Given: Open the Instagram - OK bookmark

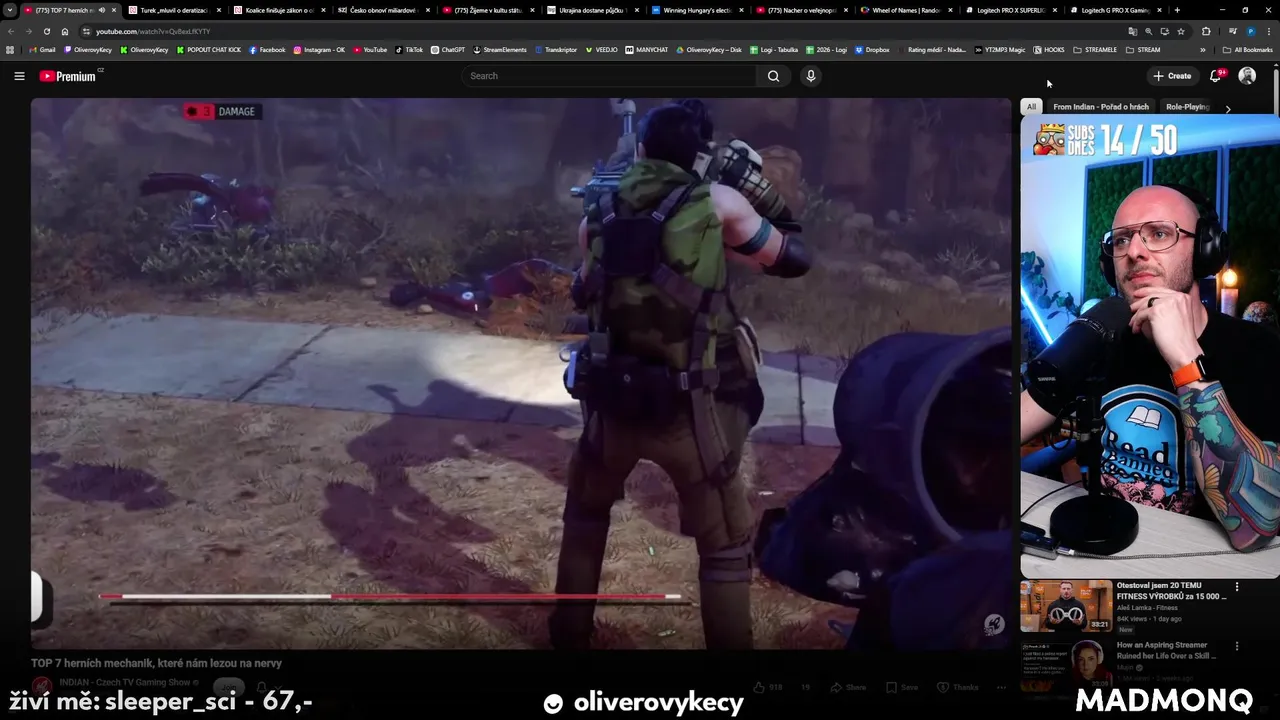Looking at the screenshot, I should tap(319, 50).
